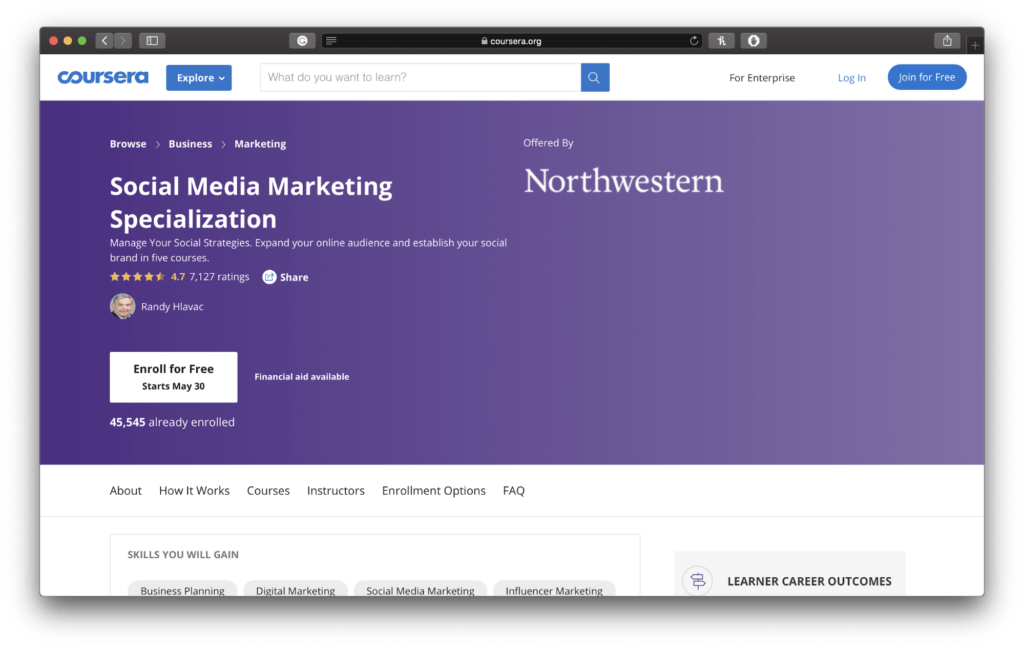Screen dimensions: 1024x649
Task: Click the Grammarly extension icon
Action: point(302,40)
